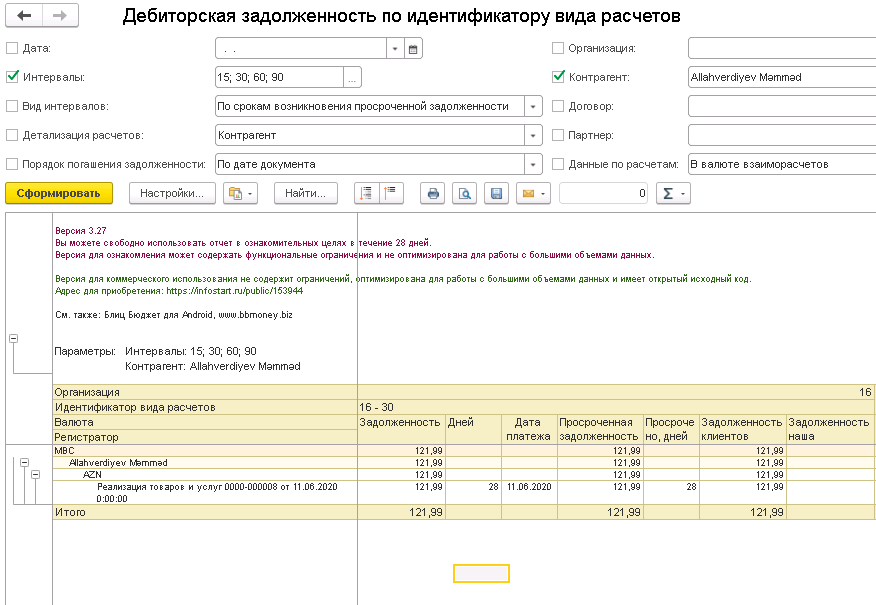The height and width of the screenshot is (605, 876).
Task: Enable the Вид интервалов checkbox
Action: point(12,106)
